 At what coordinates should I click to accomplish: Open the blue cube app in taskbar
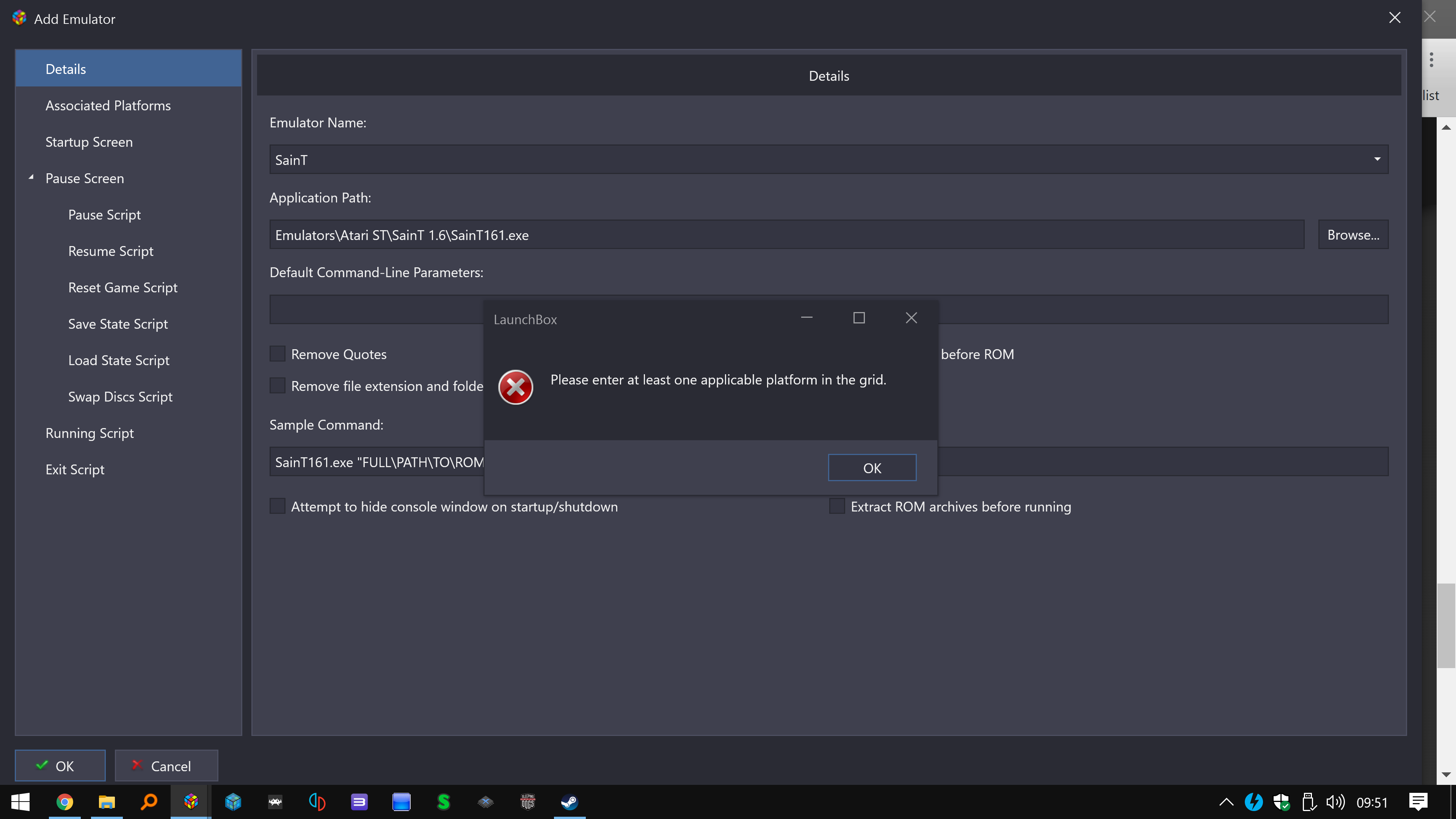233,802
